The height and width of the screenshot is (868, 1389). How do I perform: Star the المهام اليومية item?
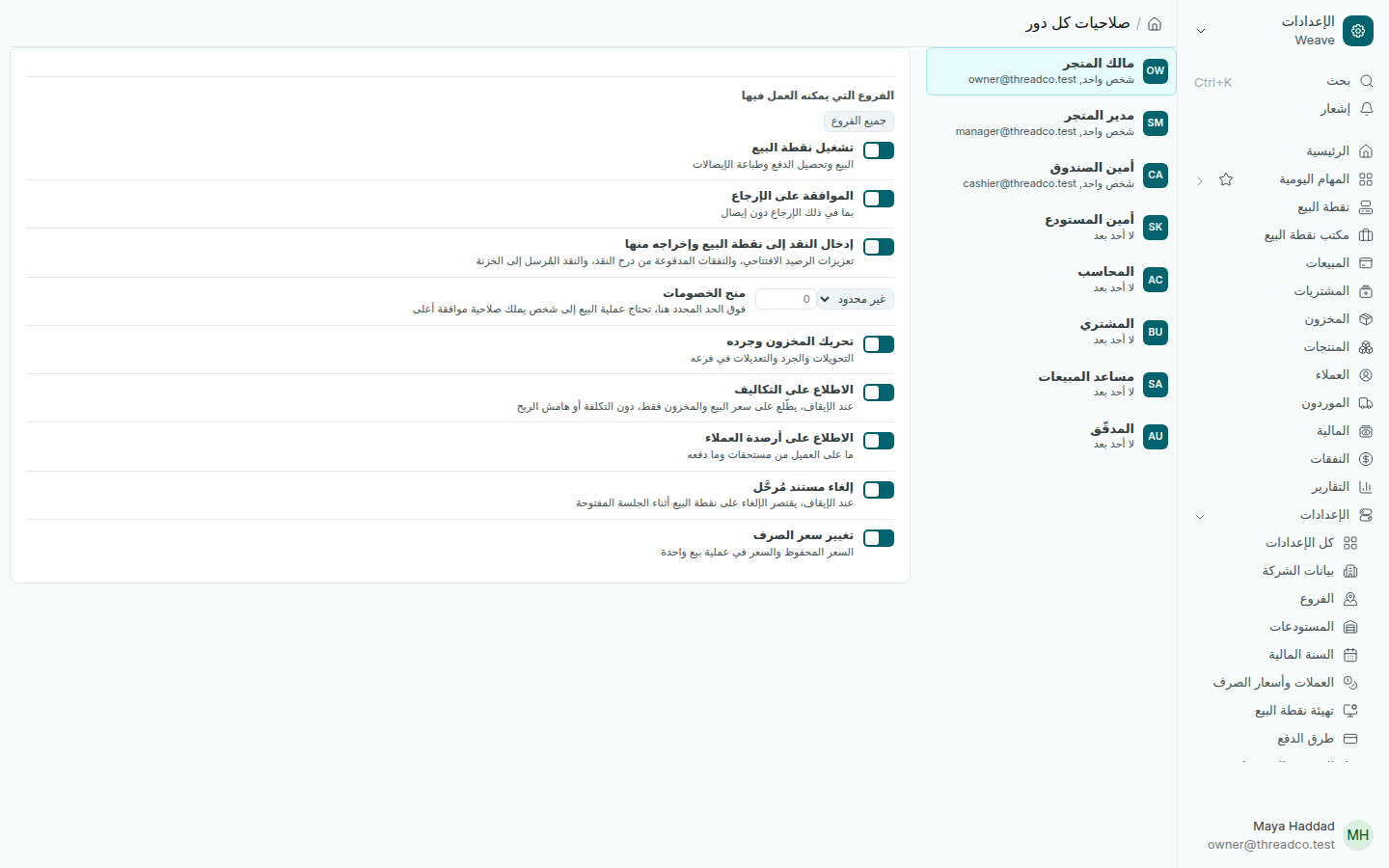point(1226,179)
